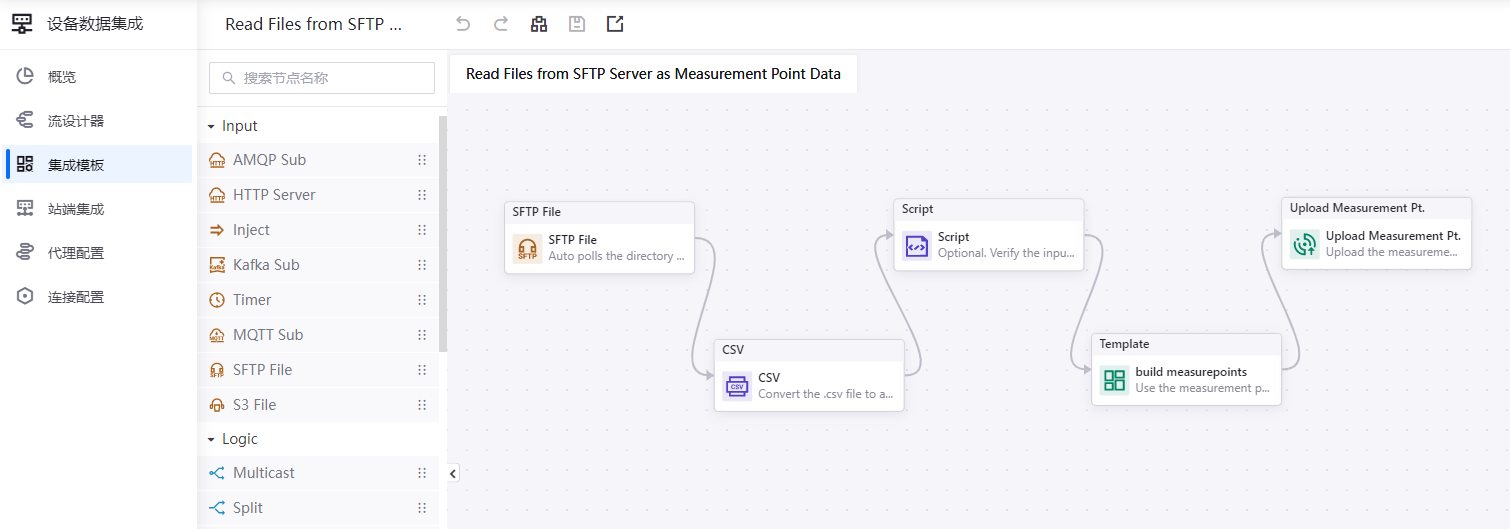Collapse the node palette side panel
This screenshot has height=529, width=1510.
[453, 474]
